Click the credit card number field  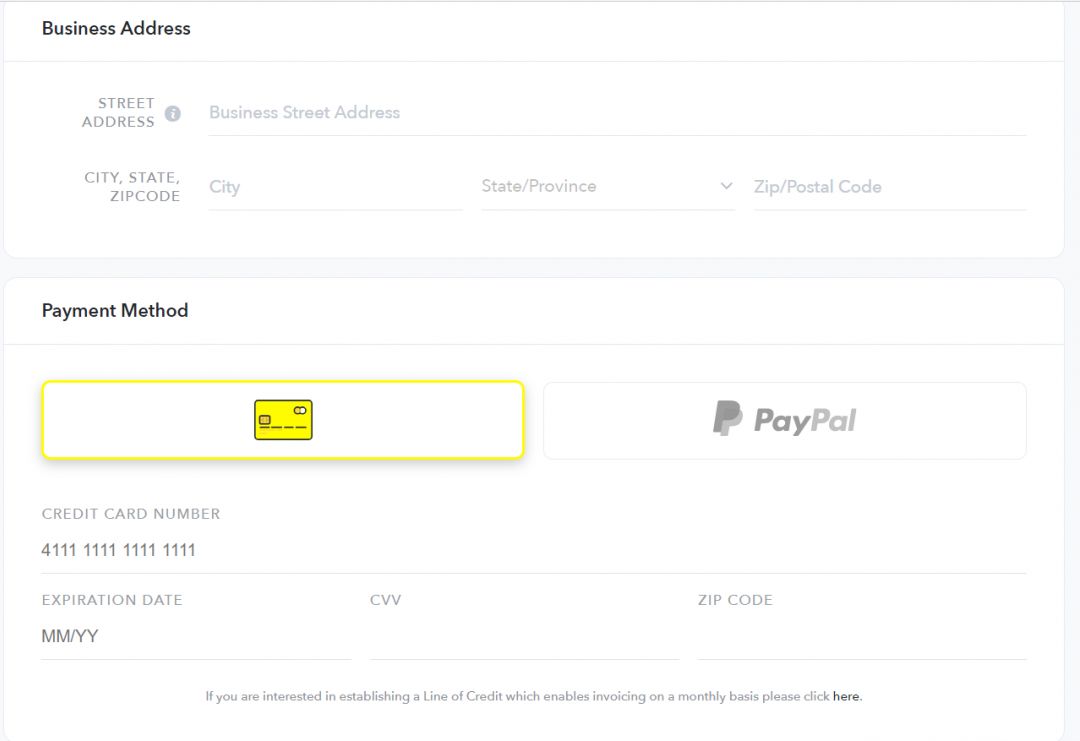[x=534, y=550]
